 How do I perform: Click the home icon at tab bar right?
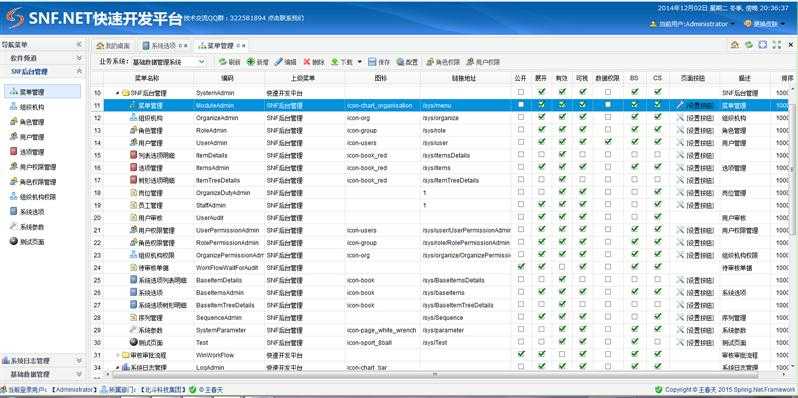pos(734,45)
